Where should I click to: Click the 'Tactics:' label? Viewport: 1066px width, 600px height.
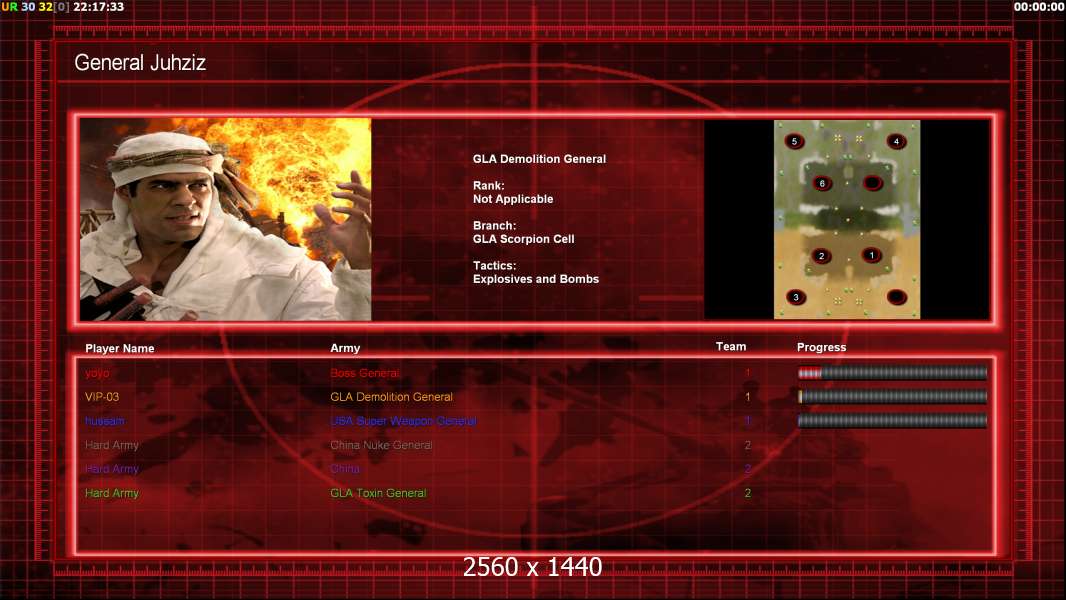(x=494, y=266)
